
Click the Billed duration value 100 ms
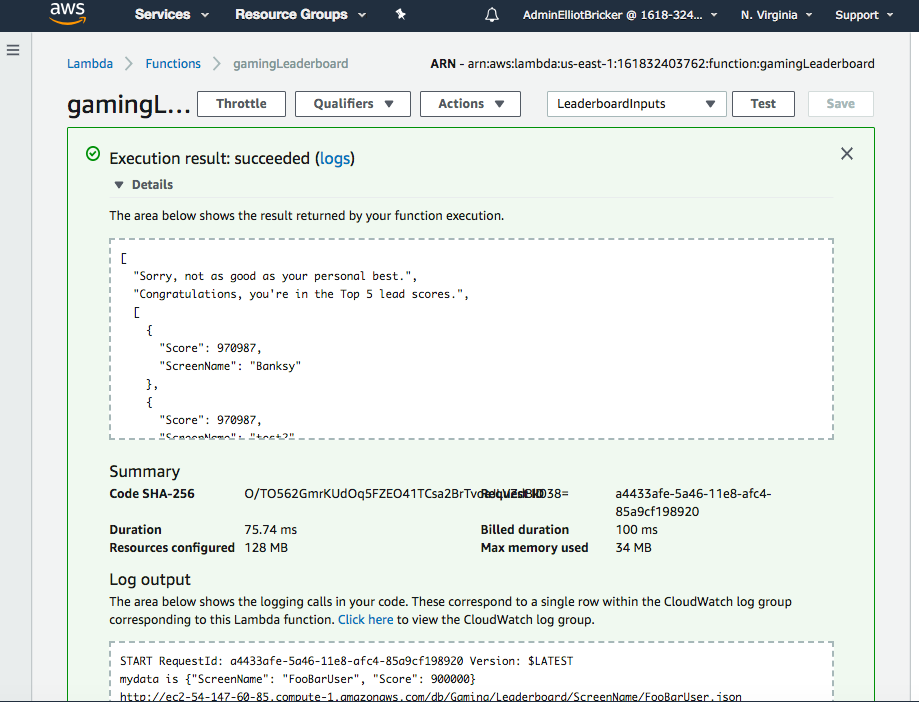[637, 530]
